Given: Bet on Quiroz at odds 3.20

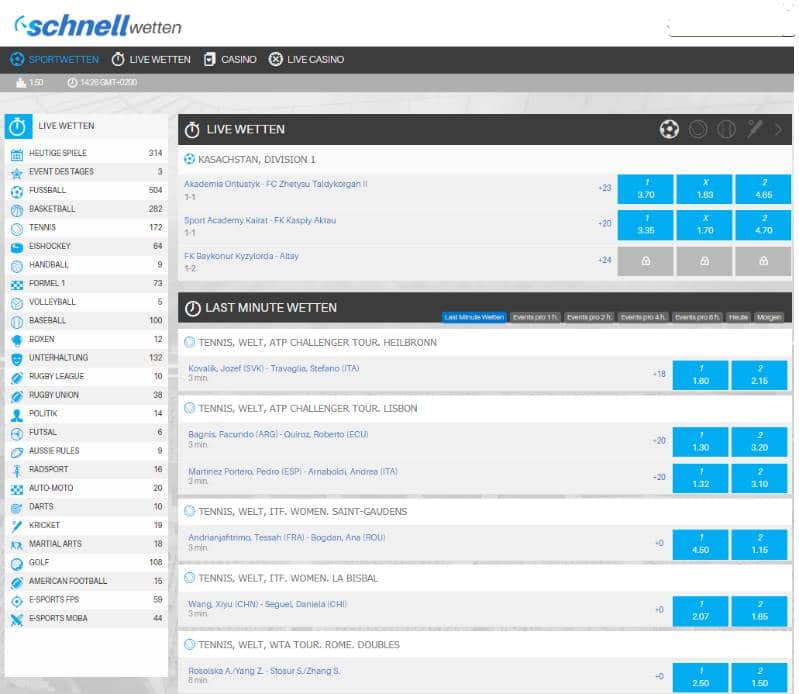Looking at the screenshot, I should [x=759, y=442].
